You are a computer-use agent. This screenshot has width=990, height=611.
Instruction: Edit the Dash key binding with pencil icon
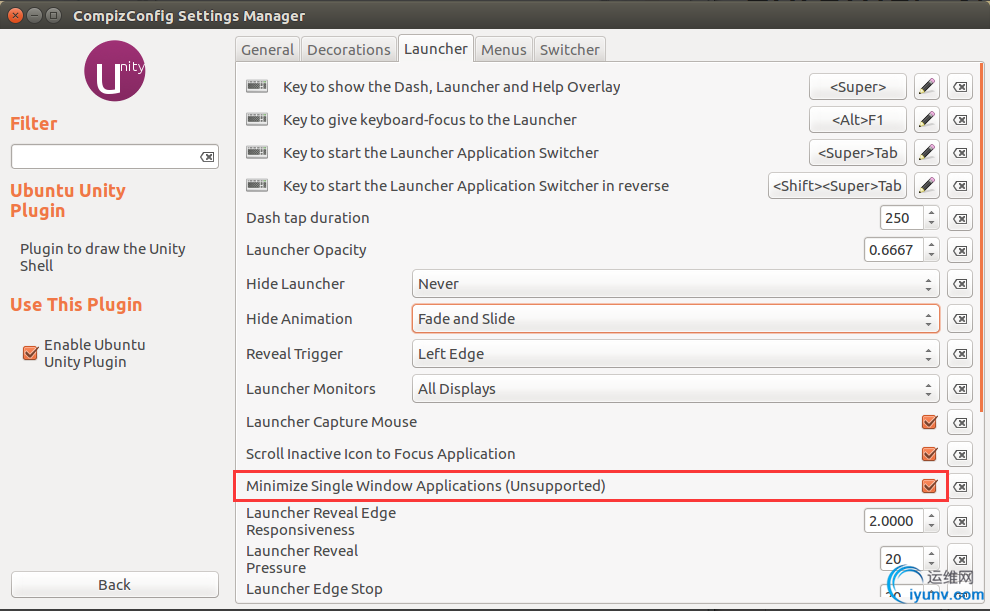[926, 86]
